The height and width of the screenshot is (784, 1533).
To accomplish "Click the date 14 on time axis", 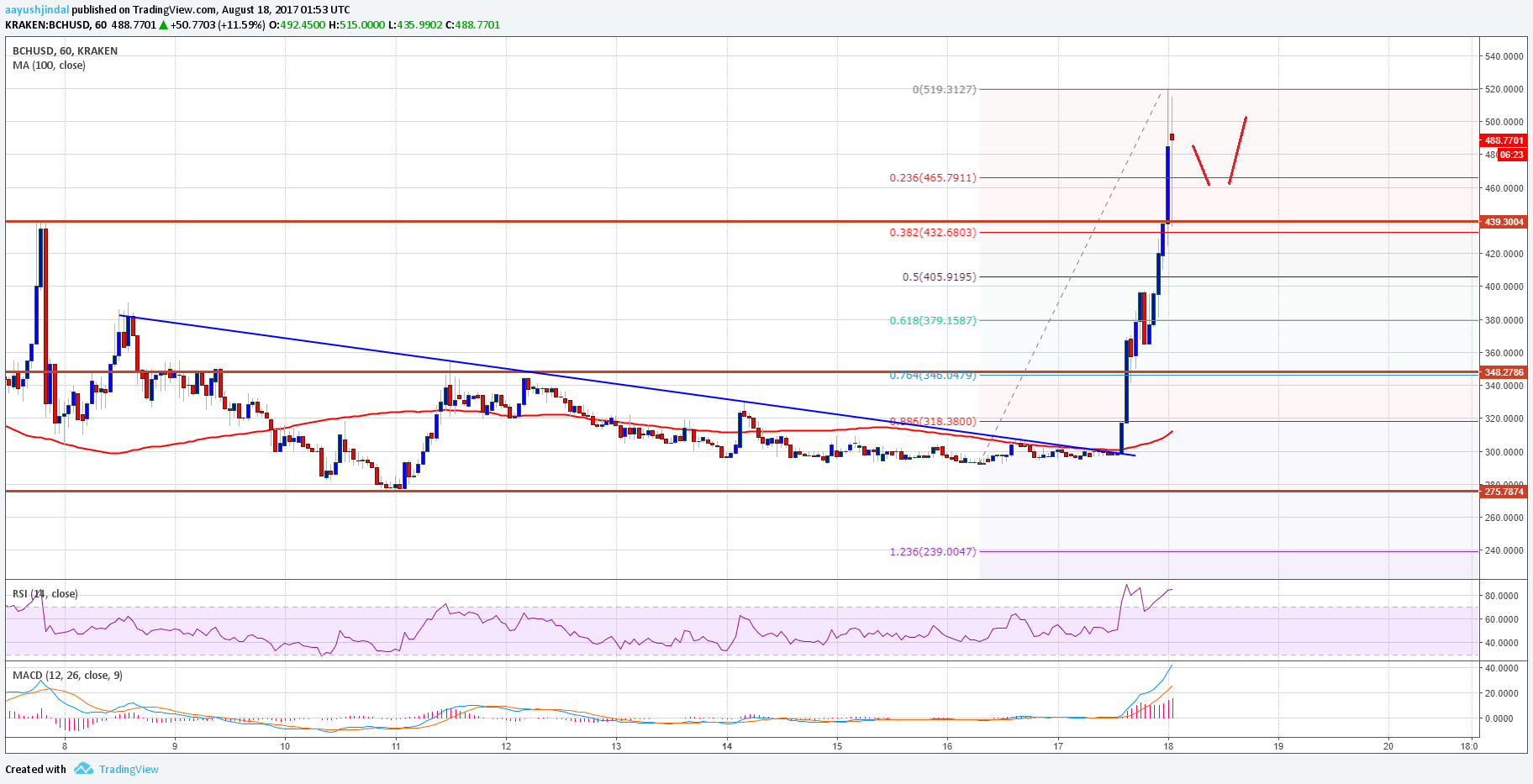I will pos(727,746).
